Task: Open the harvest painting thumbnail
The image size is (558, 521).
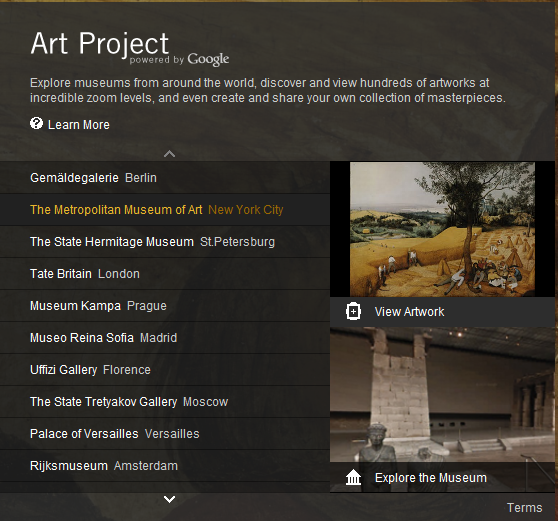Action: (x=442, y=229)
